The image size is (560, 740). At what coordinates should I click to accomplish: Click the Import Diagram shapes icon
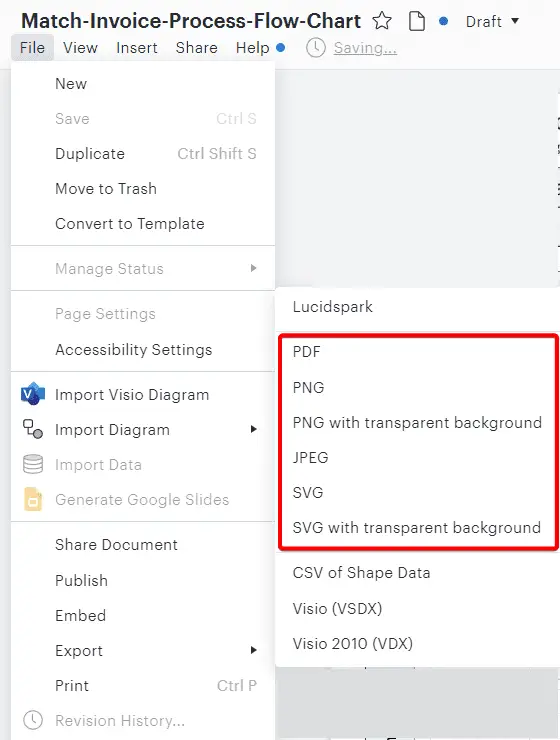point(33,429)
